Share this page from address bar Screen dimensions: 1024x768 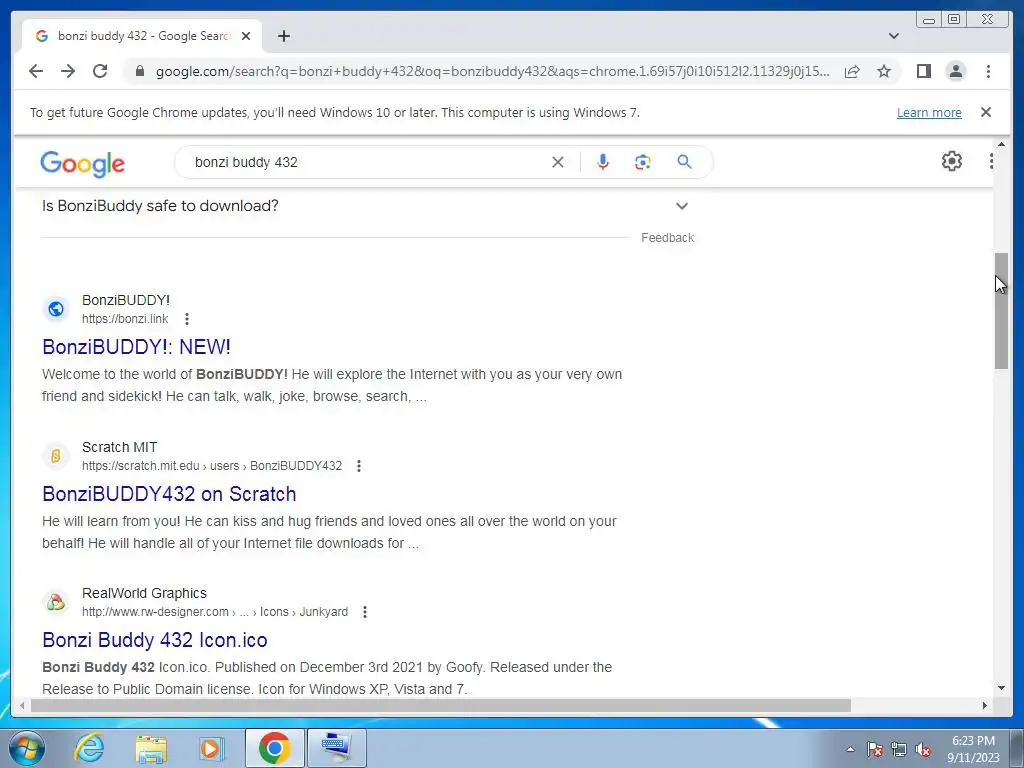click(852, 71)
